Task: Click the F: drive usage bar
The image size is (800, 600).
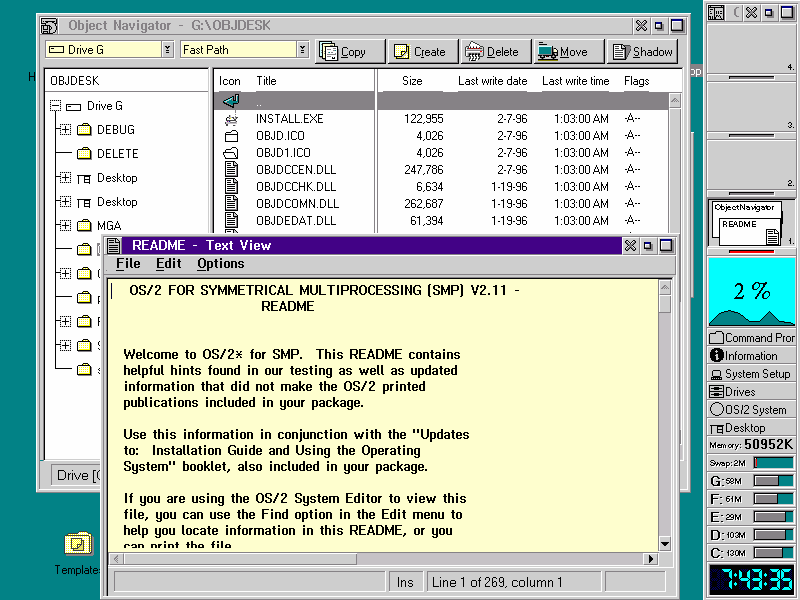Action: (x=773, y=498)
